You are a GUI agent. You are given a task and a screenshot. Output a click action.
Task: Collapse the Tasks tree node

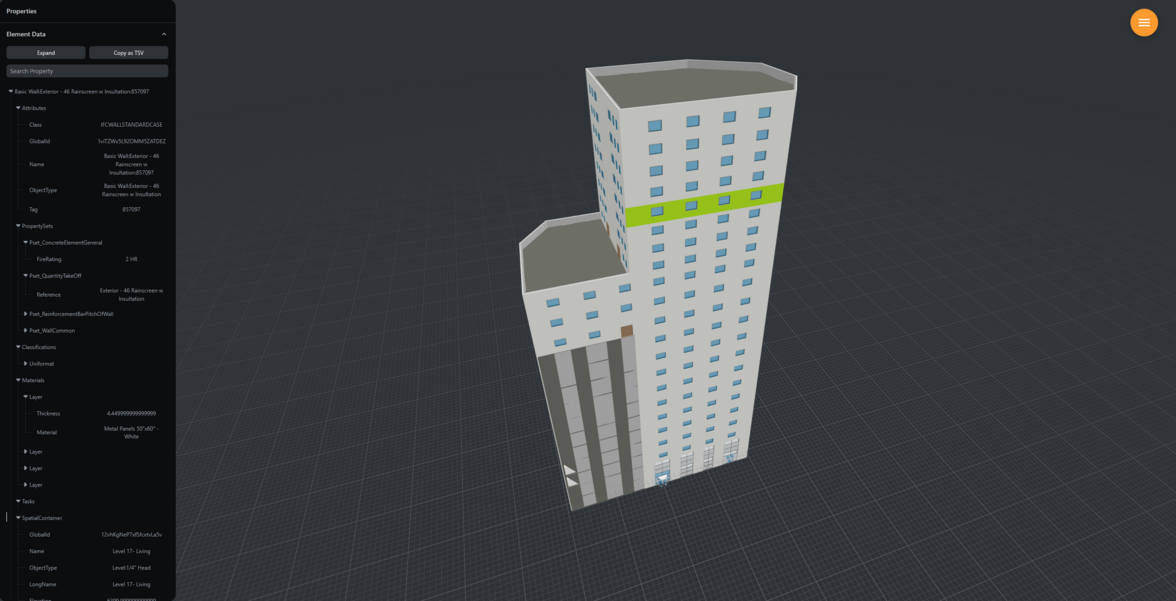tap(18, 501)
